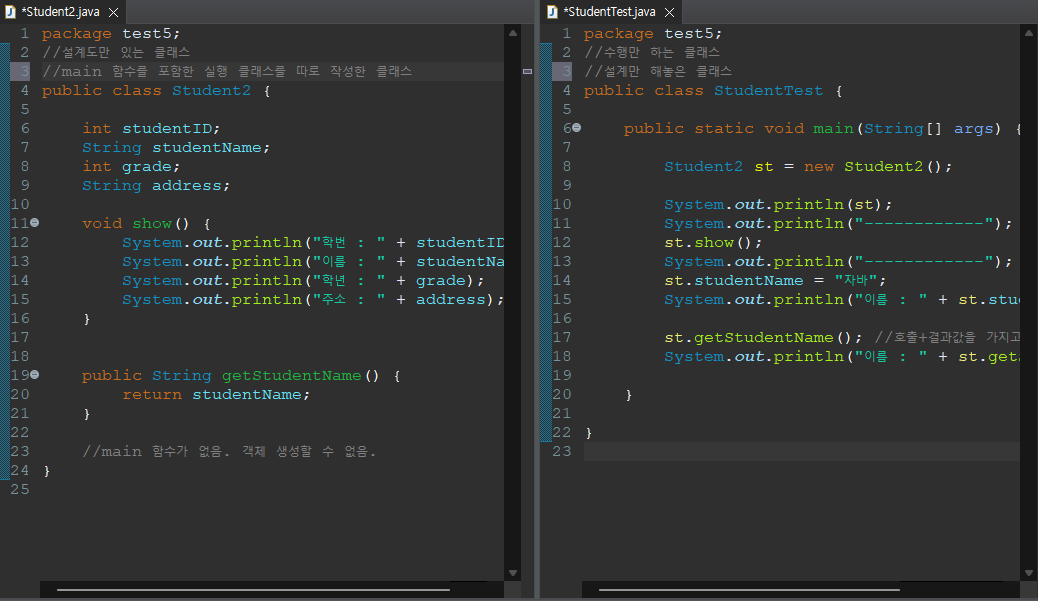The width and height of the screenshot is (1038, 601).
Task: Click 'st.getStudentName();' call on line 17
Action: point(763,338)
